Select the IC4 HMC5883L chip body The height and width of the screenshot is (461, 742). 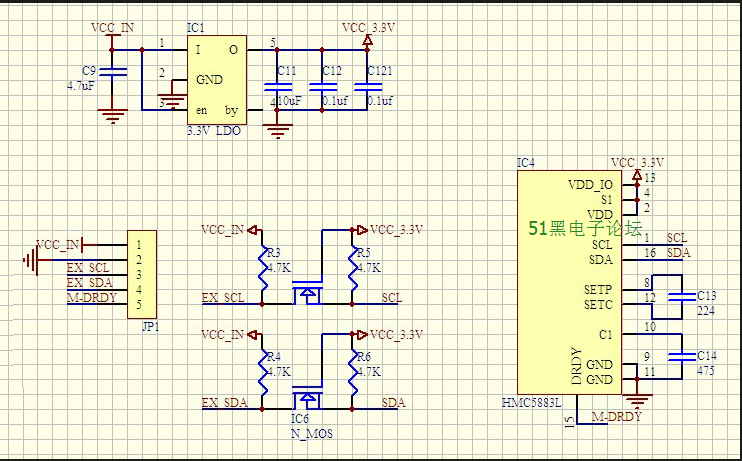pyautogui.click(x=569, y=283)
